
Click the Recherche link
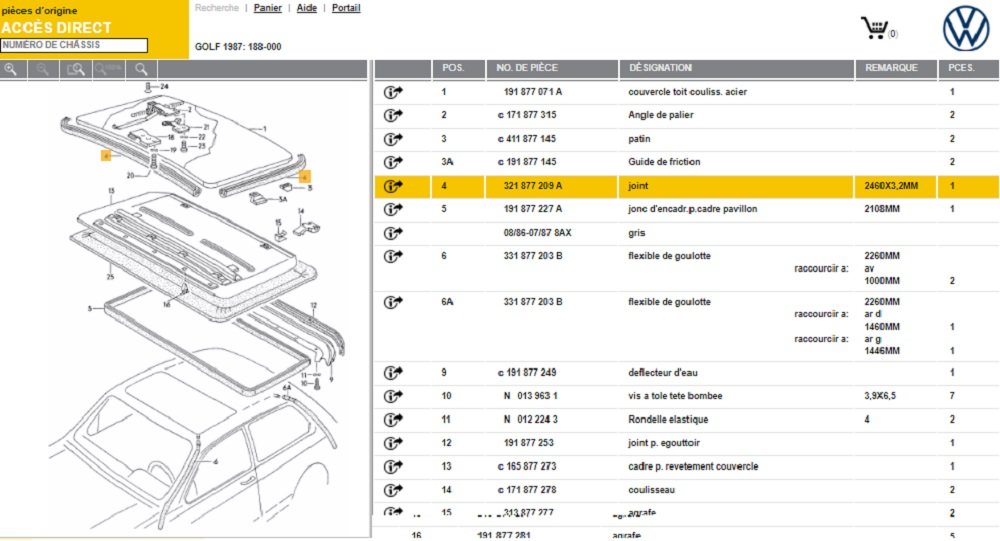pos(216,8)
